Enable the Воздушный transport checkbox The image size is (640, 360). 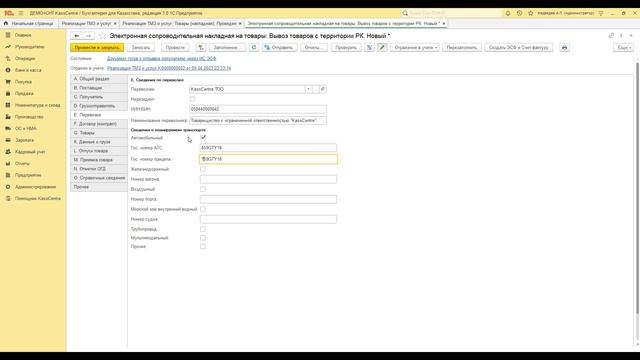[203, 189]
